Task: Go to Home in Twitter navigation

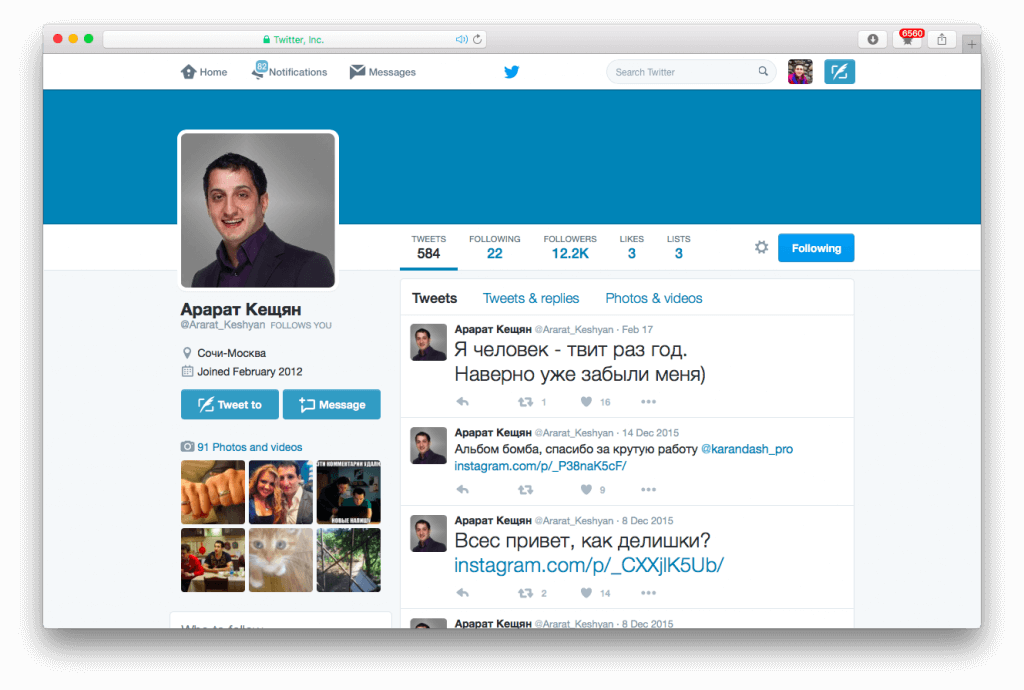Action: pos(204,72)
